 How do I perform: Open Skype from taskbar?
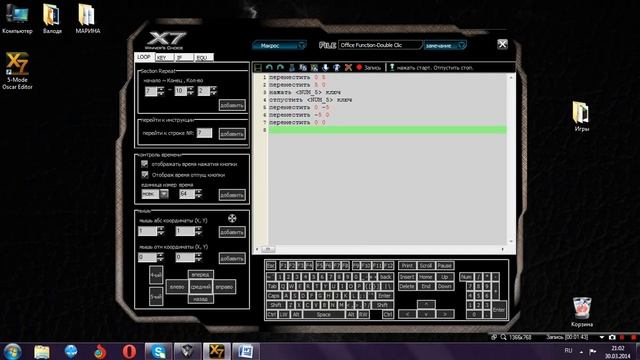tap(158, 351)
